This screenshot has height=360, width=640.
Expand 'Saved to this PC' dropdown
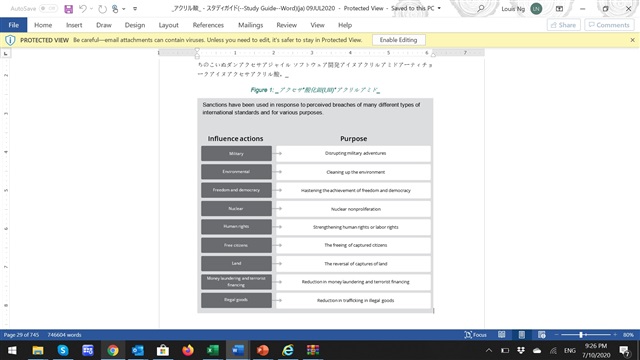coord(439,9)
